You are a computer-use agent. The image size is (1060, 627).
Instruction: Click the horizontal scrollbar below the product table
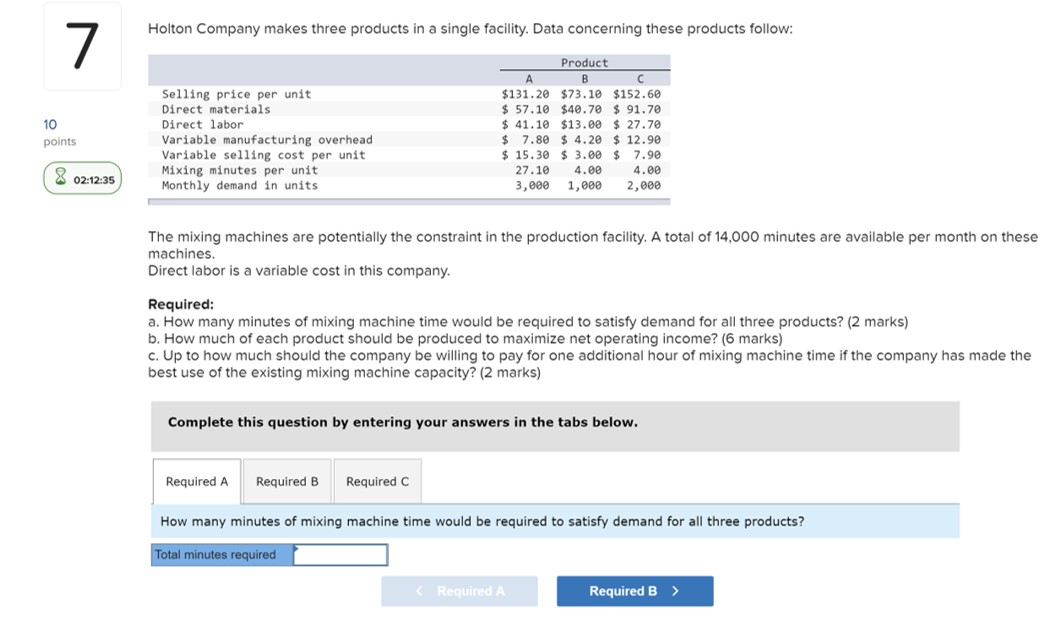click(x=410, y=202)
